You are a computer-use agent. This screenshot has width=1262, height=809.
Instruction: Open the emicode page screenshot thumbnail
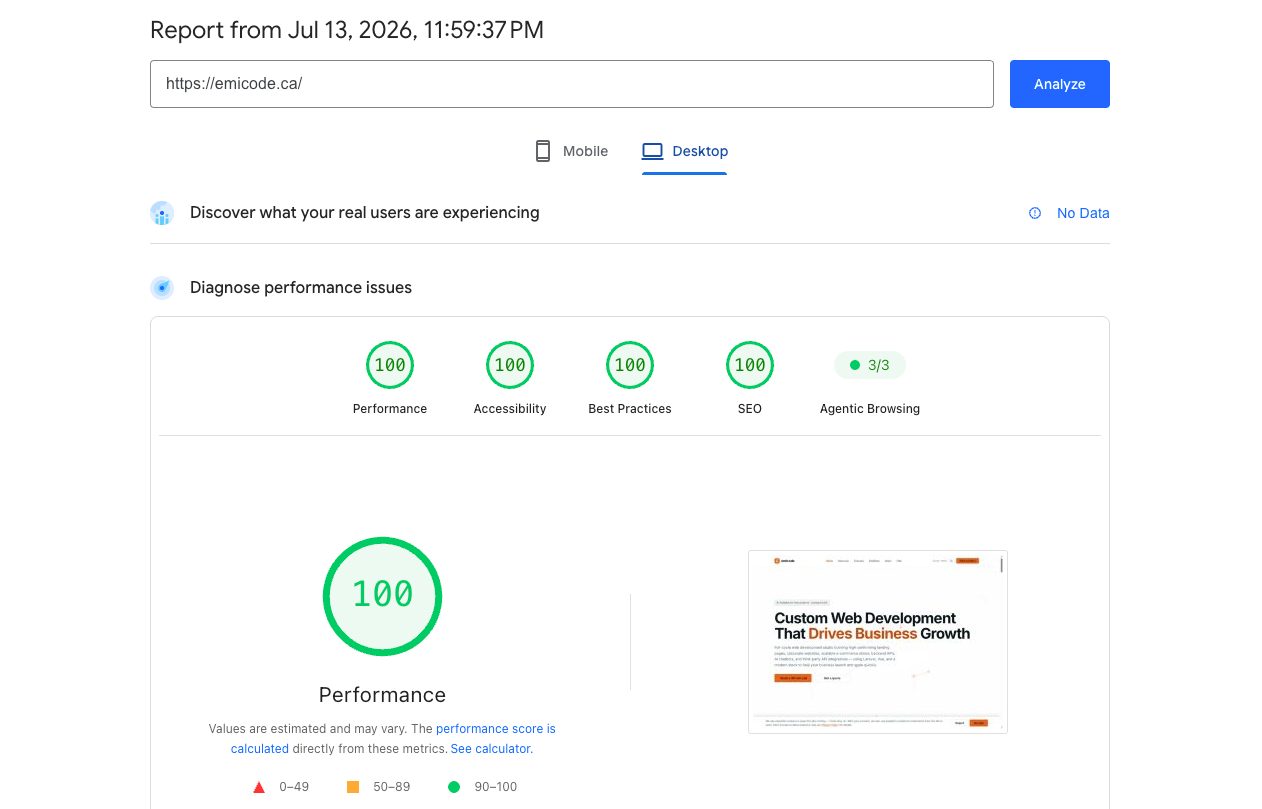pyautogui.click(x=878, y=641)
